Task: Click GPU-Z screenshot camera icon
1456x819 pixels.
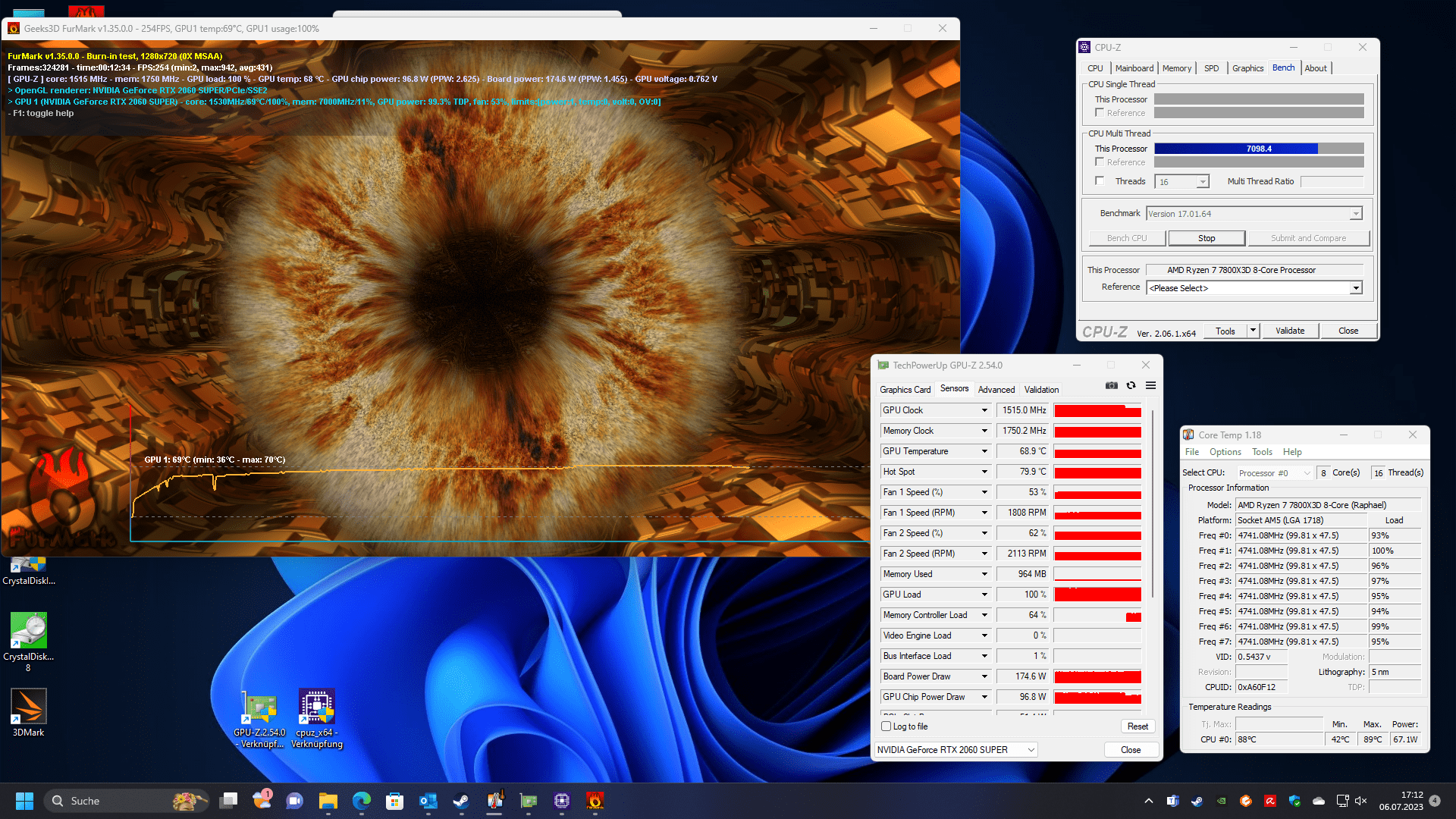Action: pyautogui.click(x=1111, y=385)
